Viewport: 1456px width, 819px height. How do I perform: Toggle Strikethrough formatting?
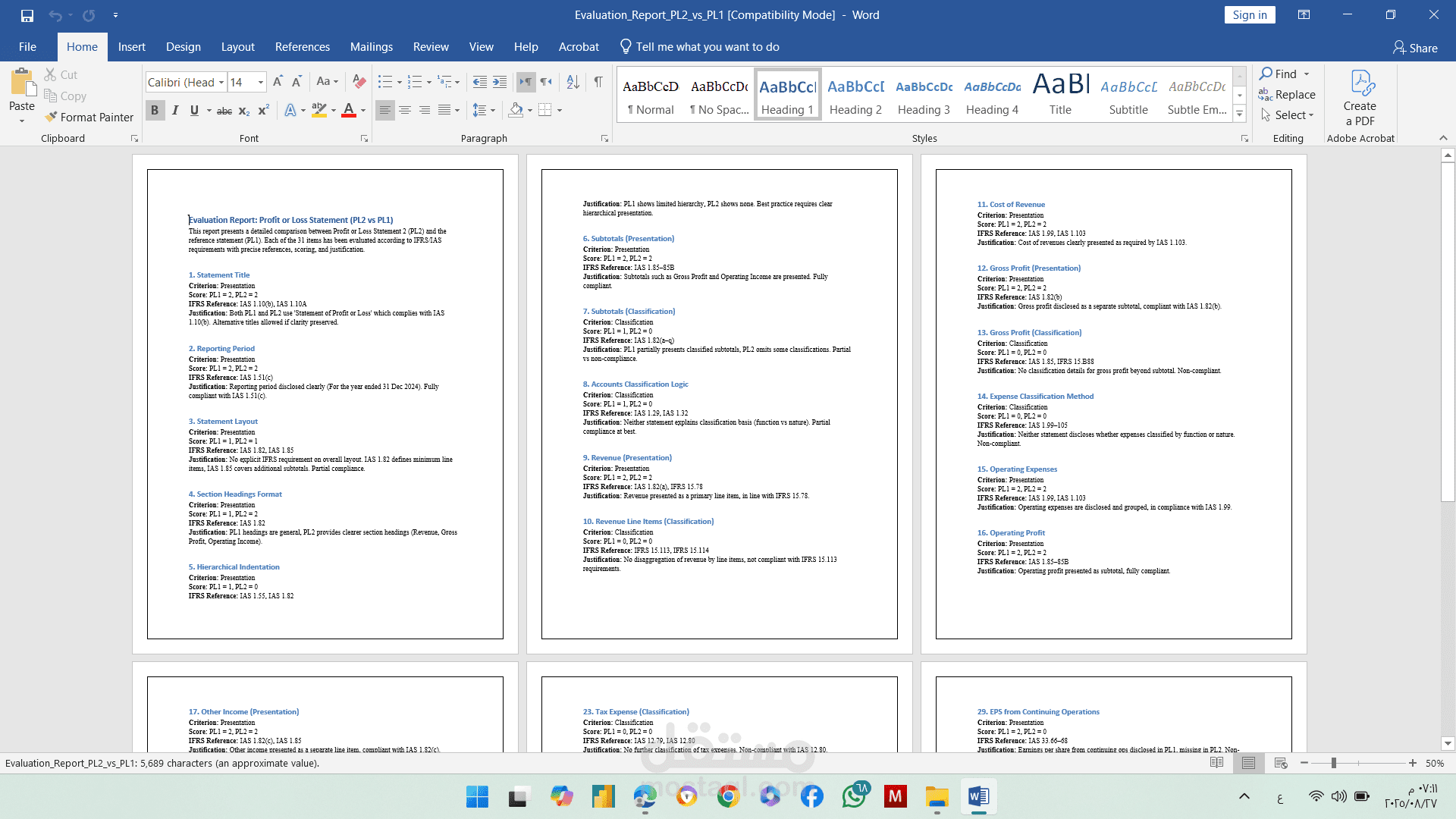tap(224, 111)
